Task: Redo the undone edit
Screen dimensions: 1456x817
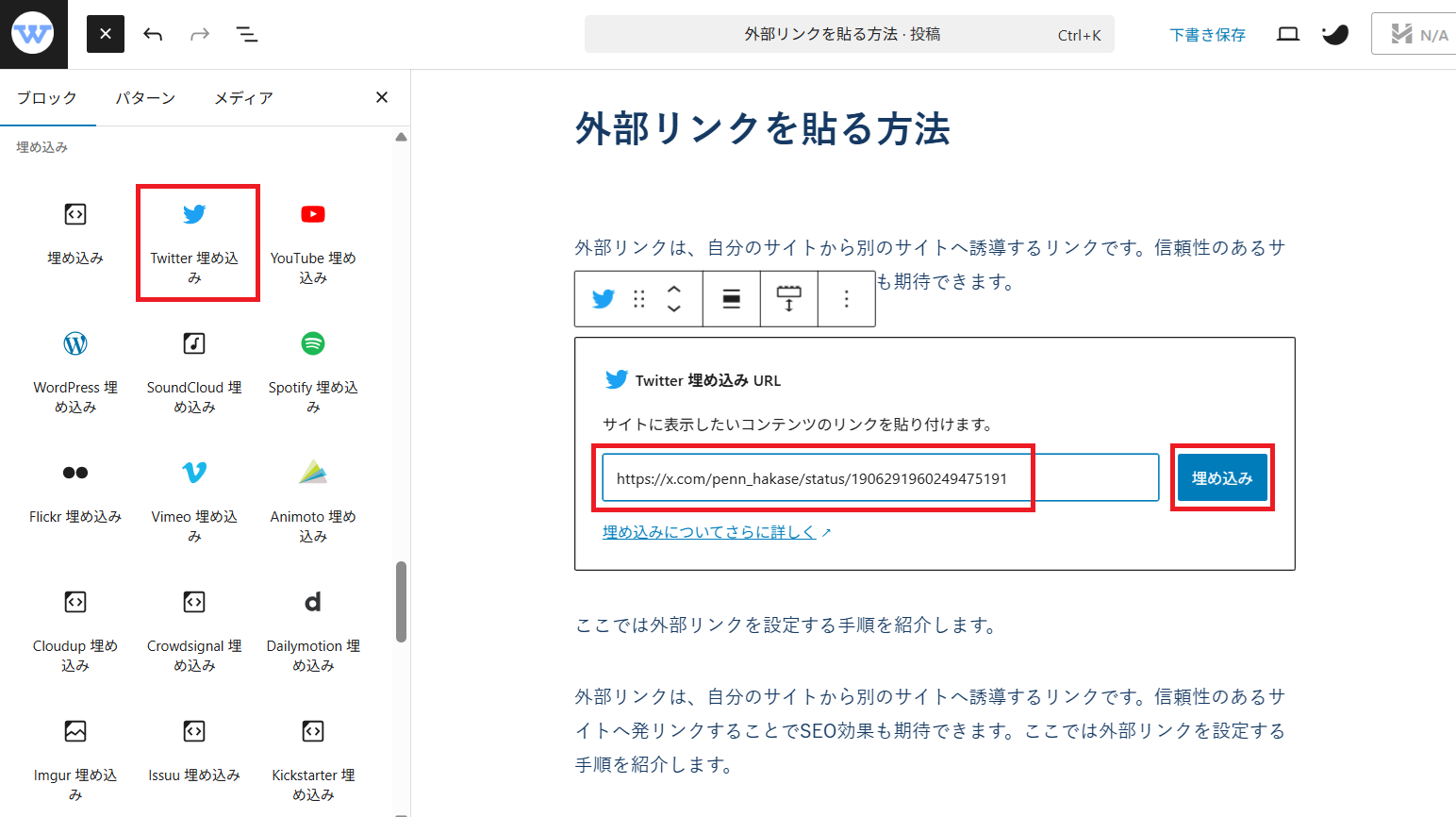Action: (200, 34)
